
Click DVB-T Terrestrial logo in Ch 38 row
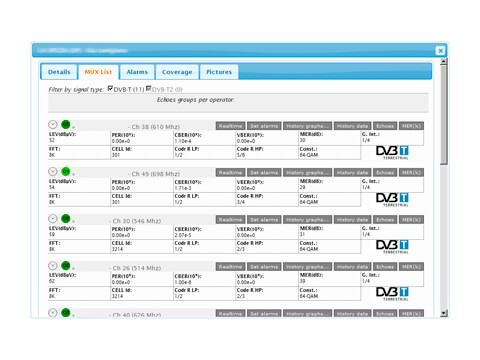tap(392, 152)
